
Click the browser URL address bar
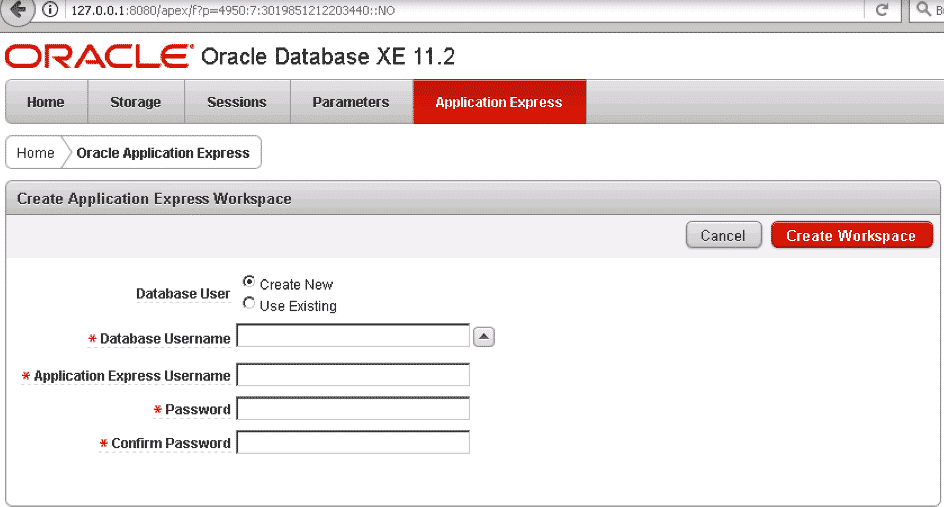coord(464,10)
